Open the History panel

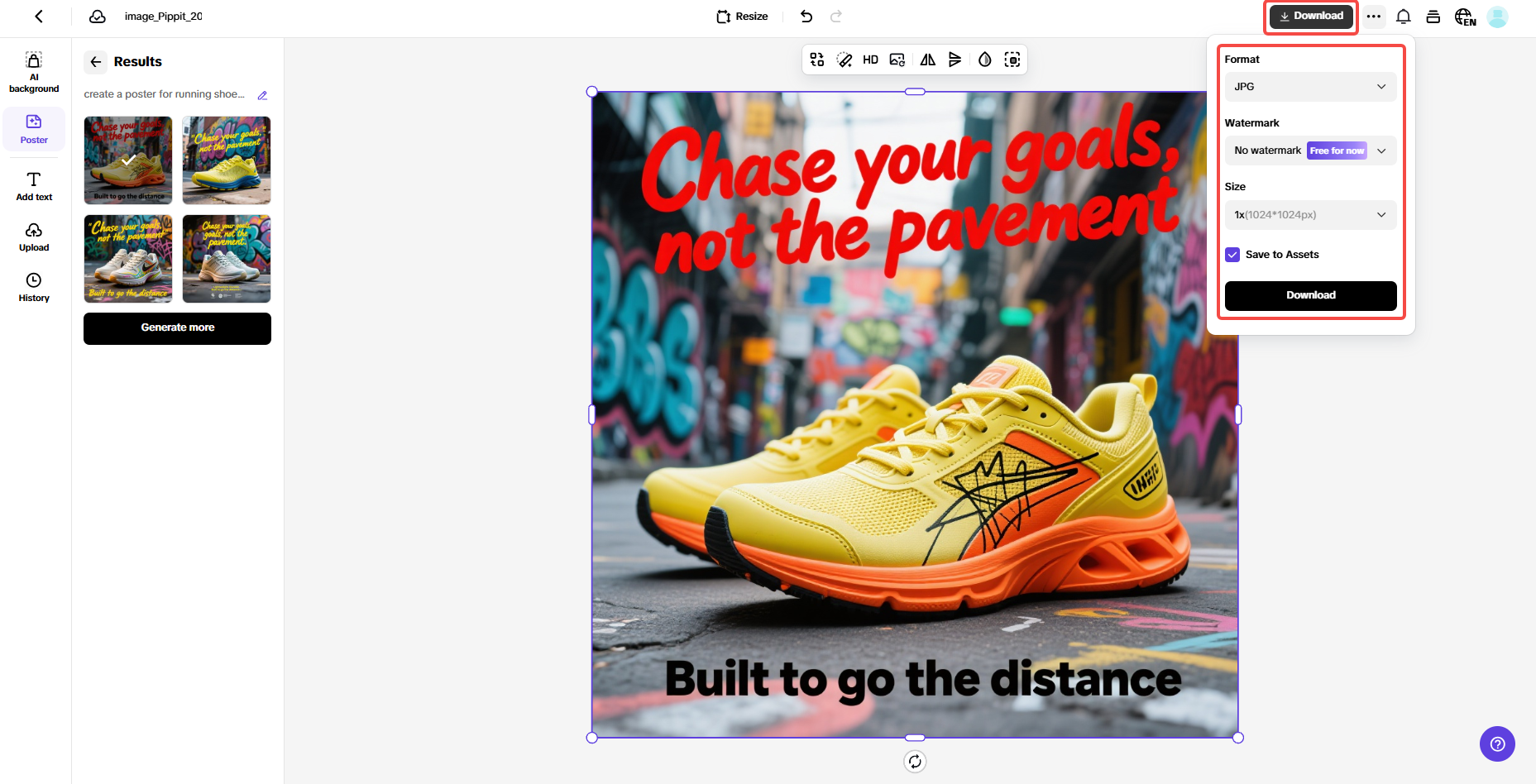(x=34, y=287)
